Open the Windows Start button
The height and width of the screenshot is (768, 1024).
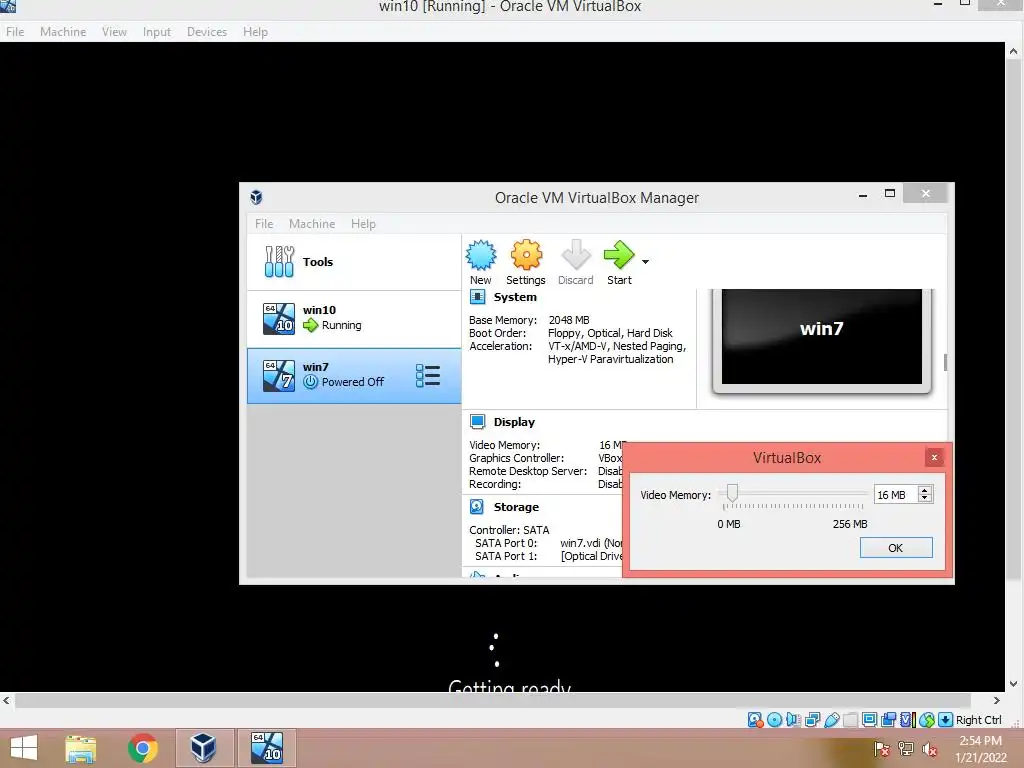click(x=24, y=748)
